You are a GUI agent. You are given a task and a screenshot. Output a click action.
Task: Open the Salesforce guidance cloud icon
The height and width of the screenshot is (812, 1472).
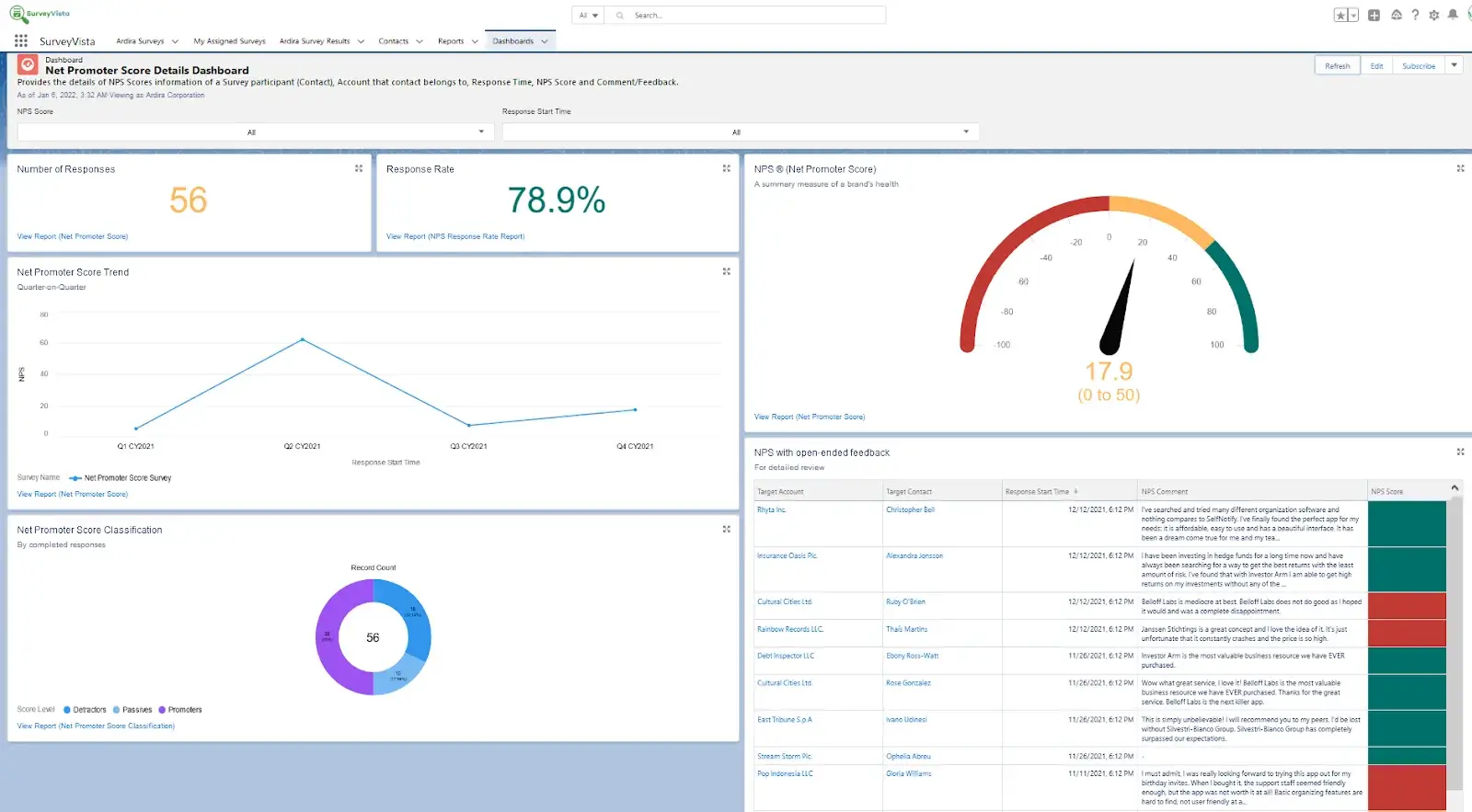click(1396, 15)
